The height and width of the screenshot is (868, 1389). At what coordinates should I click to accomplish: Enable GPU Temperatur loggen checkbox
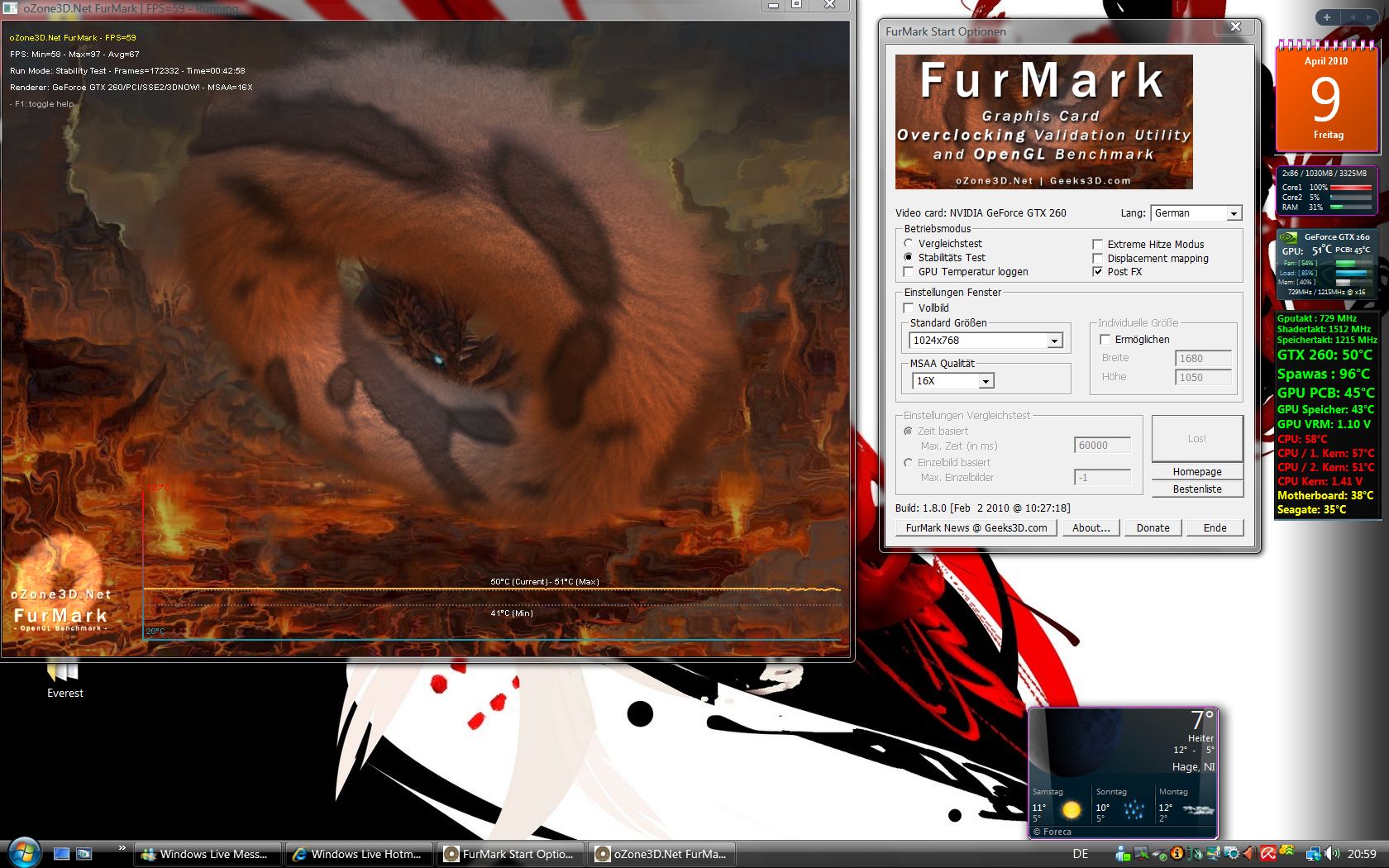tap(909, 271)
